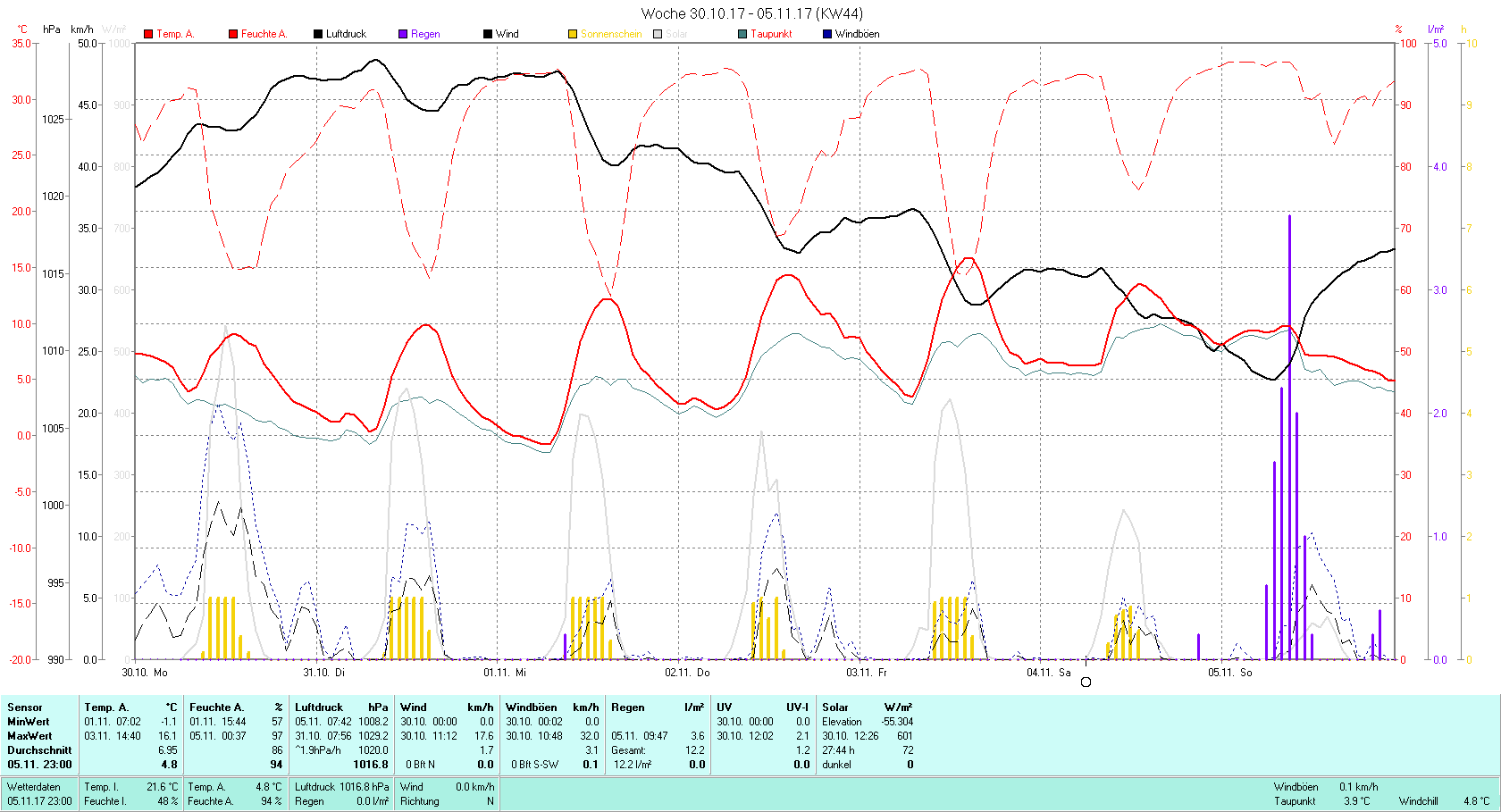Viewport: 1501px width, 812px height.
Task: Select the Taupunkt legend label
Action: click(x=771, y=34)
